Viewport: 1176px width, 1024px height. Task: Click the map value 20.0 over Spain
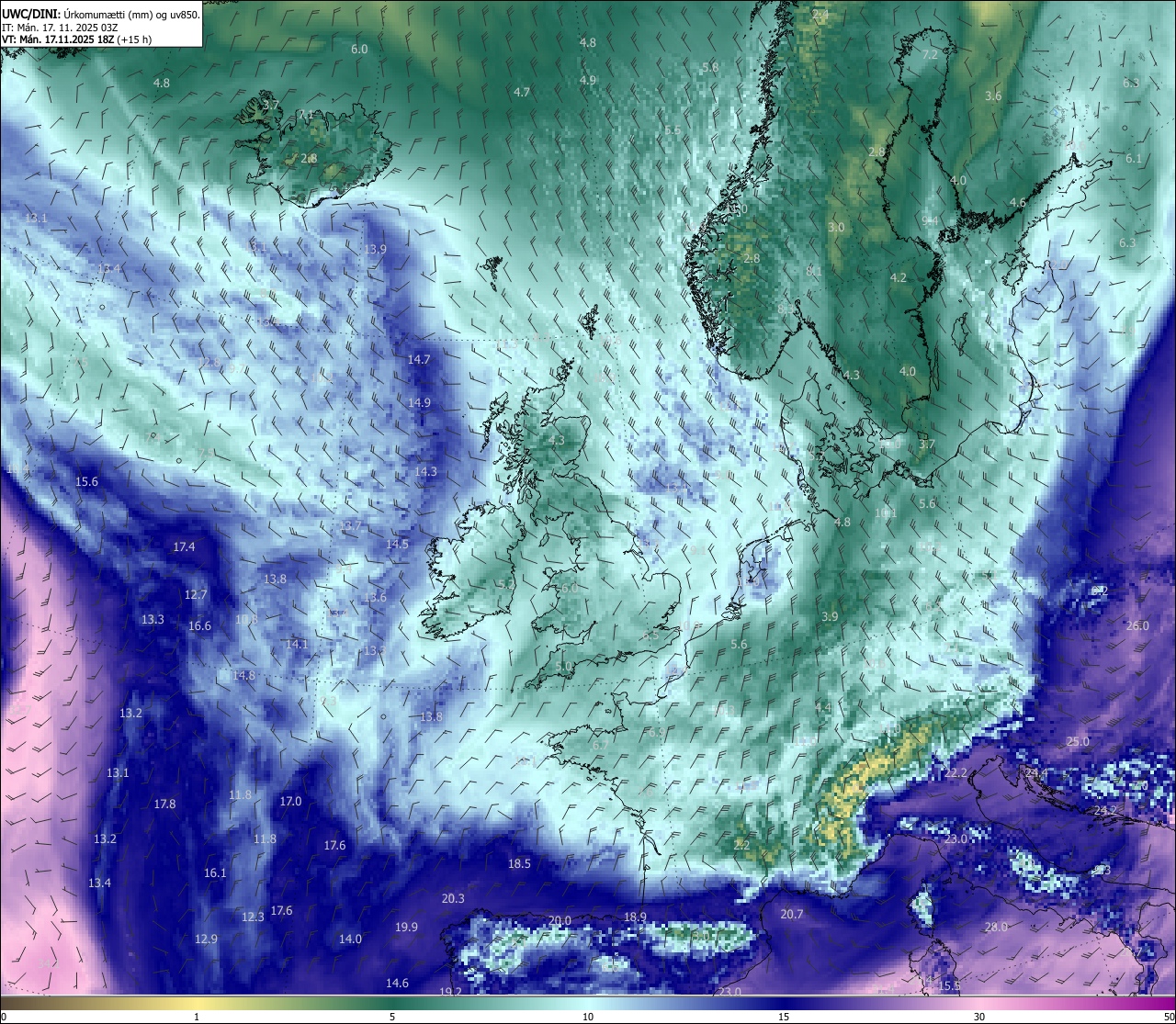pyautogui.click(x=560, y=920)
